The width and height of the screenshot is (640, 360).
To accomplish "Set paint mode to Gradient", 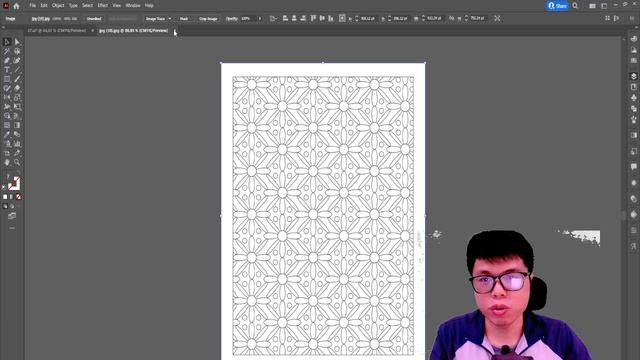I will (11, 197).
